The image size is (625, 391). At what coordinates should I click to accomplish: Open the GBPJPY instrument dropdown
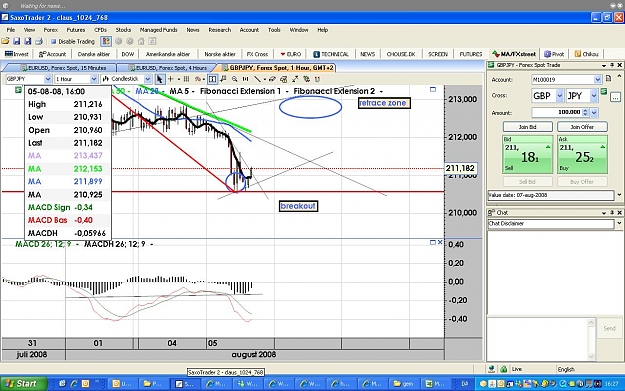point(48,79)
